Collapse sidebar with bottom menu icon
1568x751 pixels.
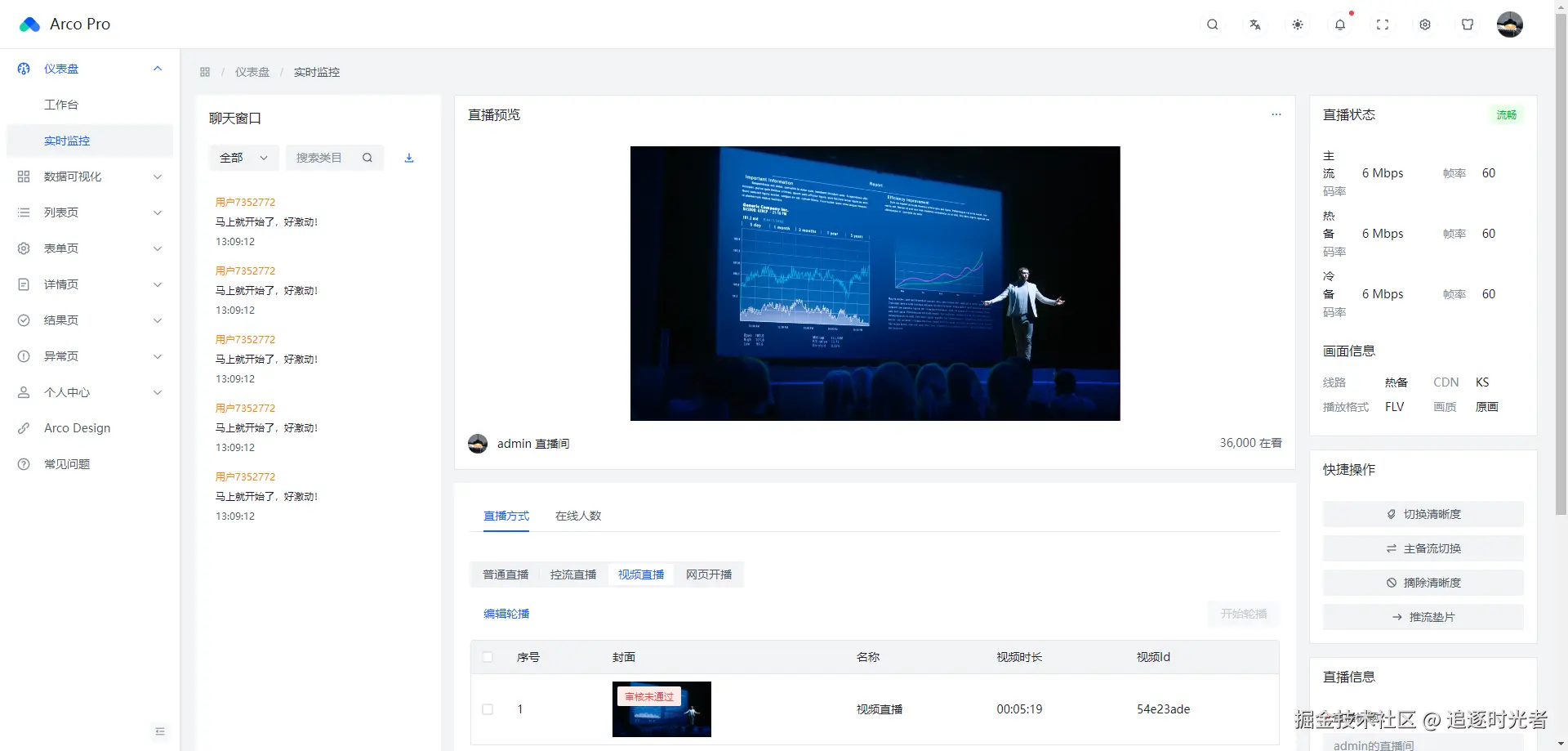[x=160, y=731]
